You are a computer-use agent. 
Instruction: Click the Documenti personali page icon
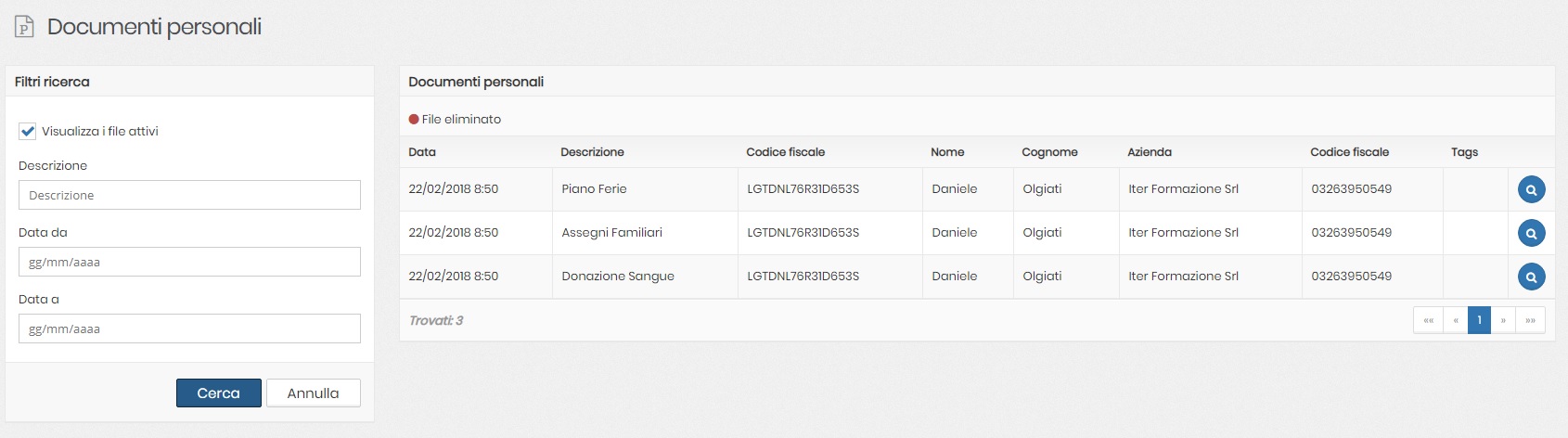[24, 27]
